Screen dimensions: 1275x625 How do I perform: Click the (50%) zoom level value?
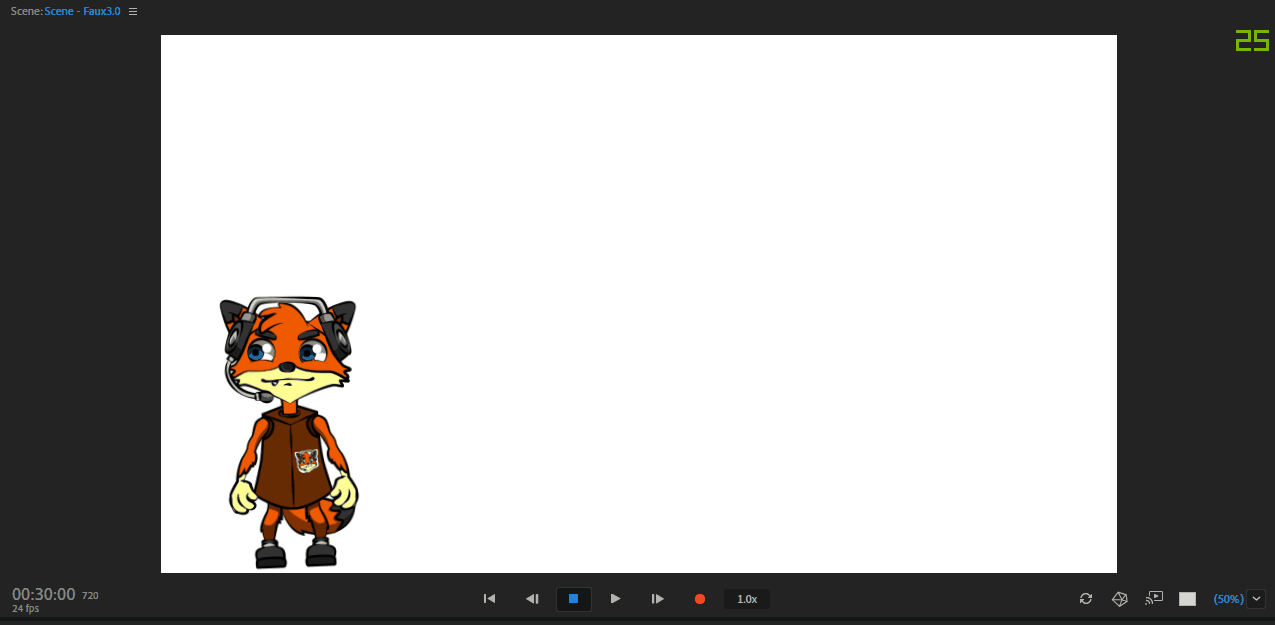(1228, 599)
